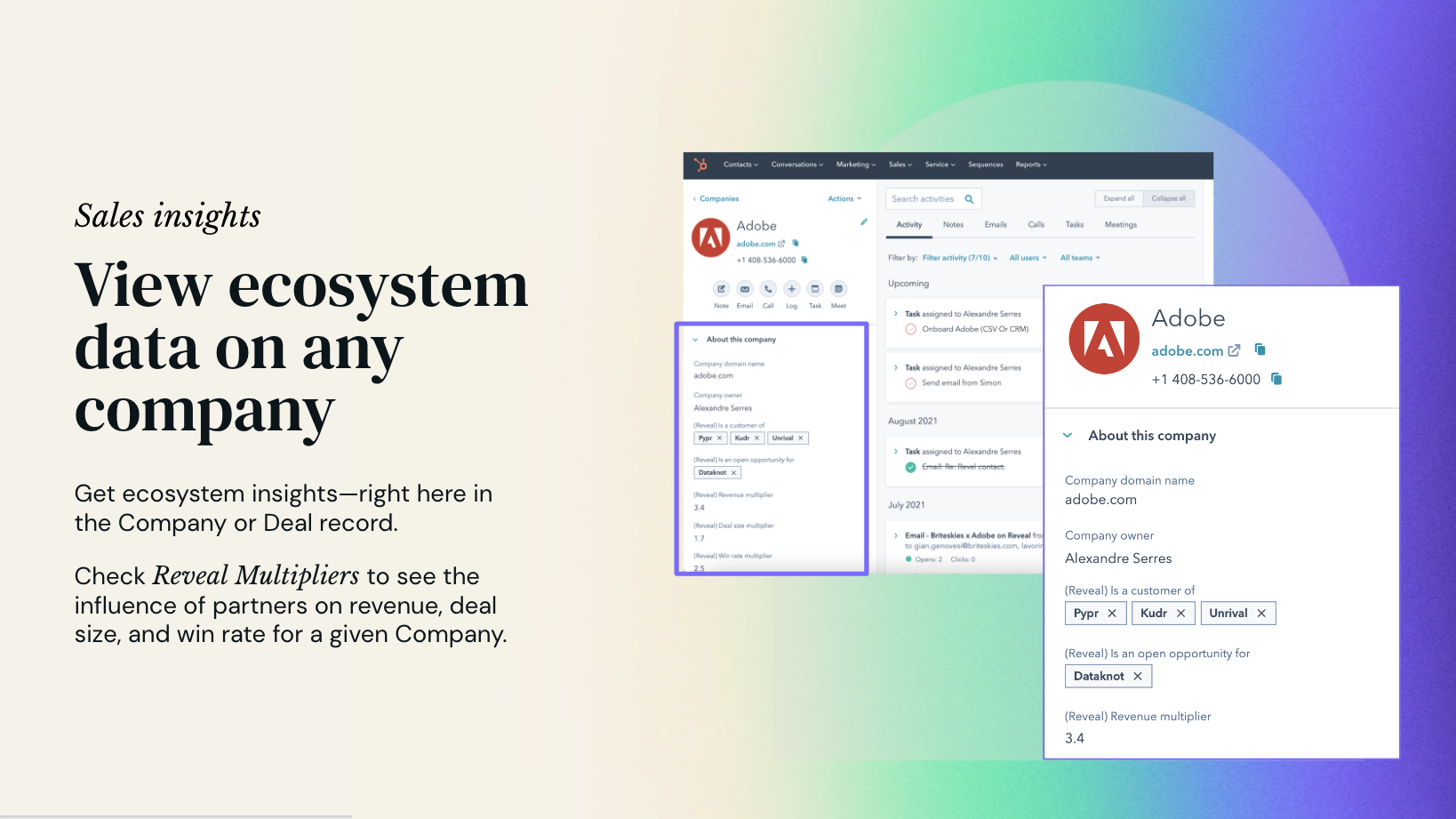Expand the August 2021 task row chevron
1456x819 pixels.
pos(896,452)
